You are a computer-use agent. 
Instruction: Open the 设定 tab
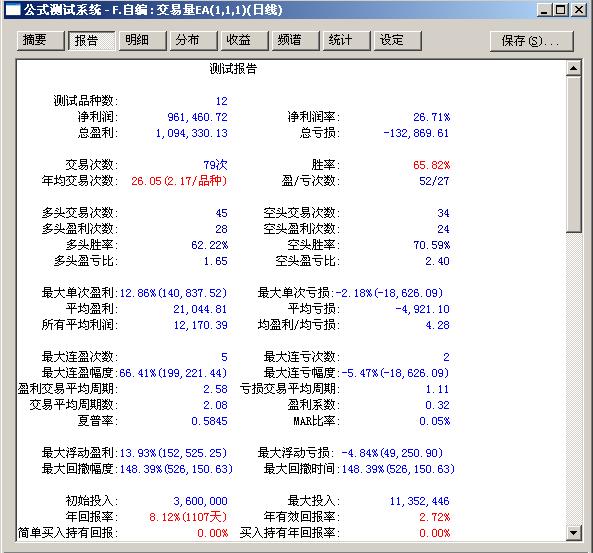pos(397,40)
